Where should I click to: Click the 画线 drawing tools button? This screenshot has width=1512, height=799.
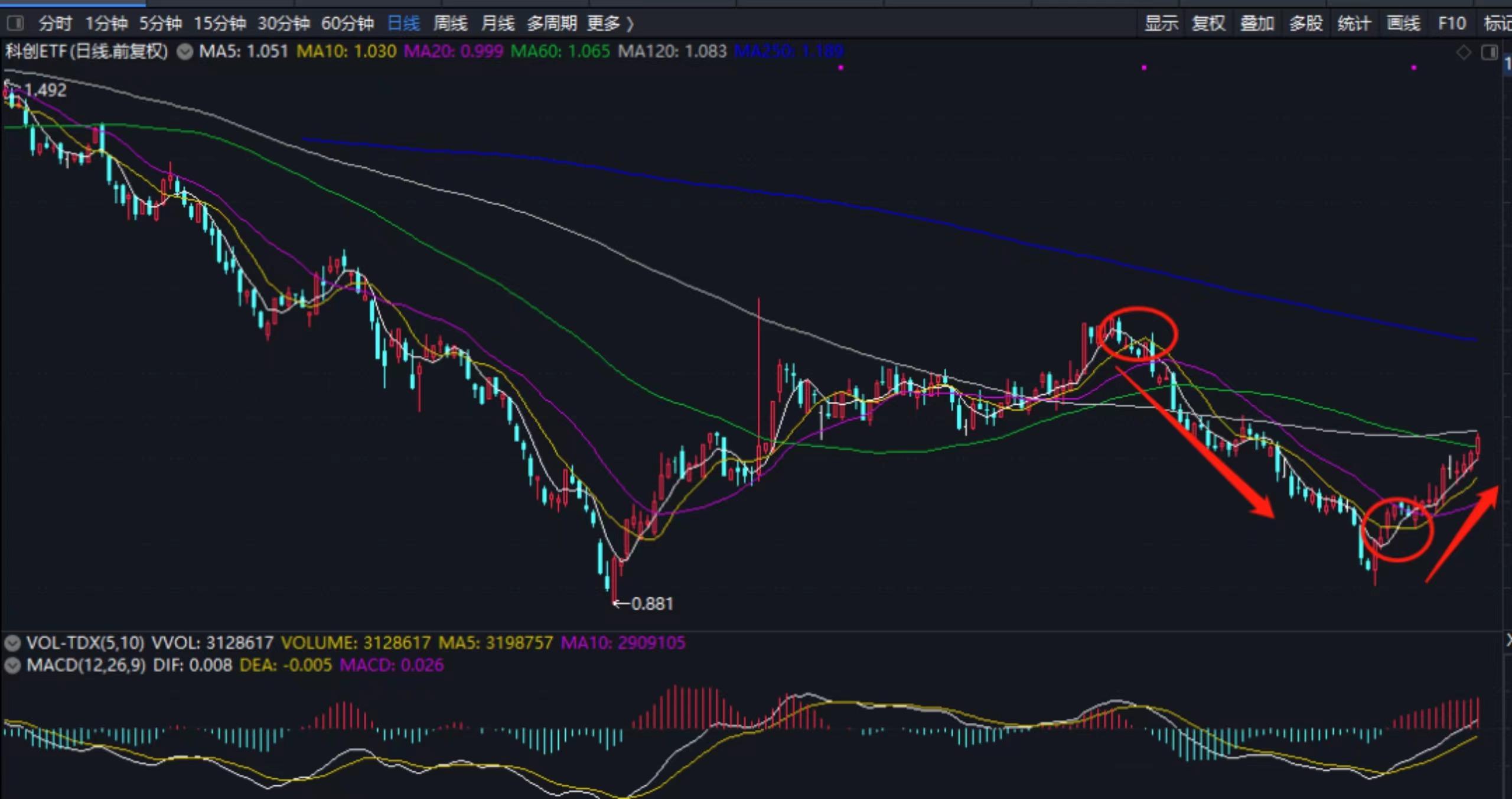coord(1403,24)
